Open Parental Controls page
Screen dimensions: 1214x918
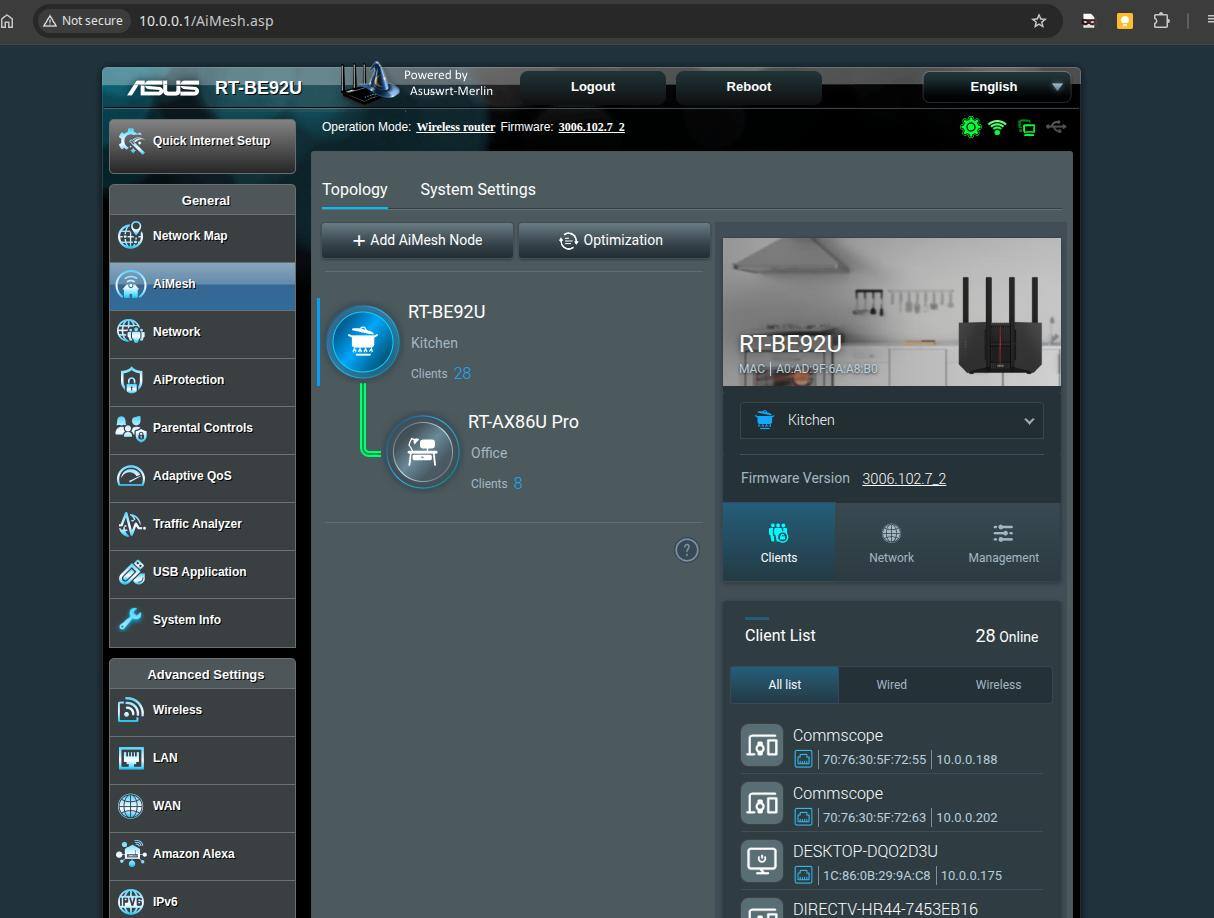[202, 428]
